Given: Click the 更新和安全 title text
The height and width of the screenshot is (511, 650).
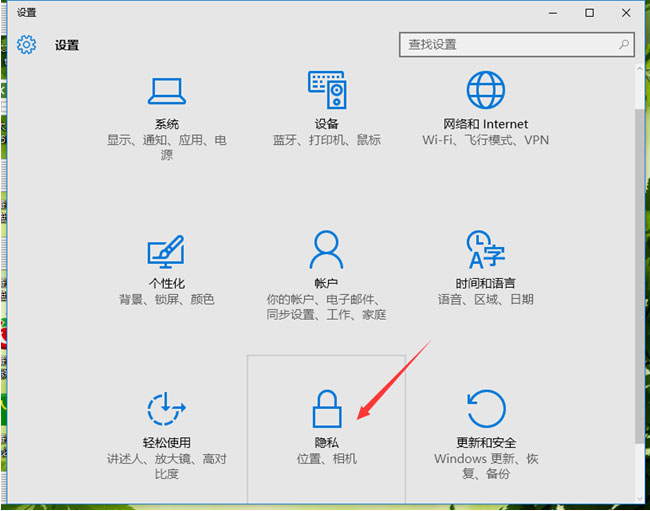Looking at the screenshot, I should tap(486, 443).
